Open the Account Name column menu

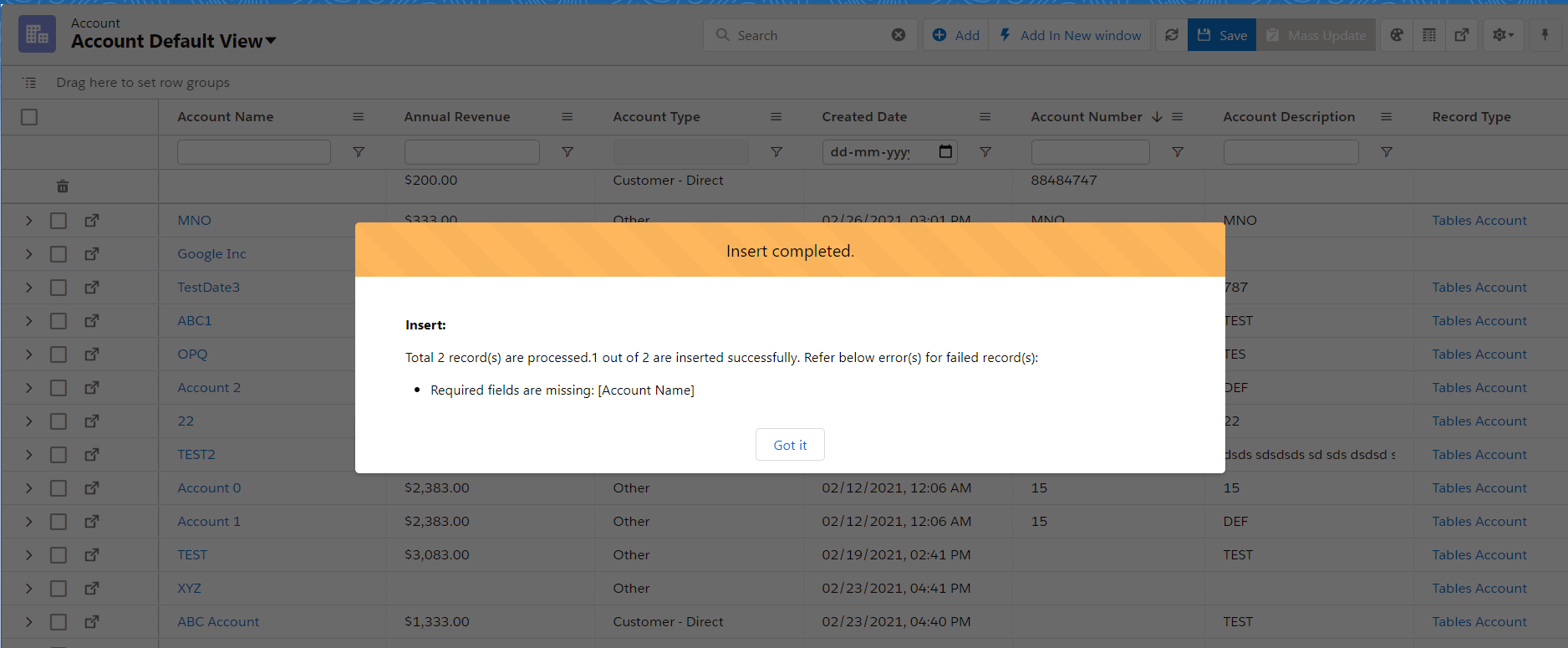[x=358, y=117]
